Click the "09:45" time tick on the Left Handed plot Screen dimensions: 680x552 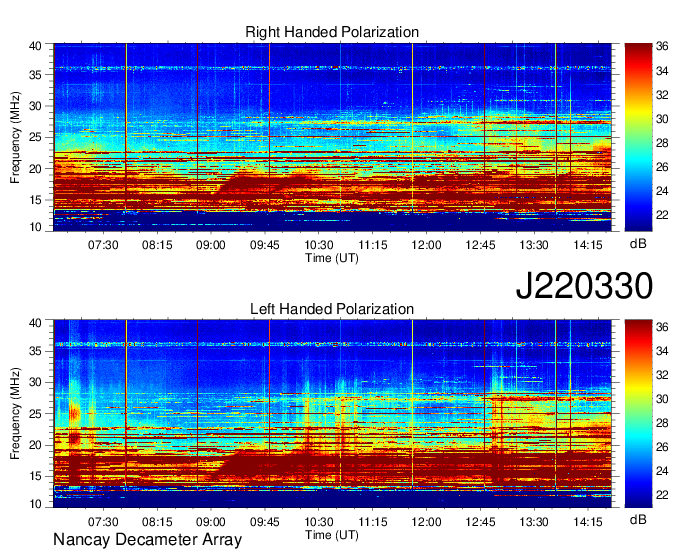click(x=265, y=522)
